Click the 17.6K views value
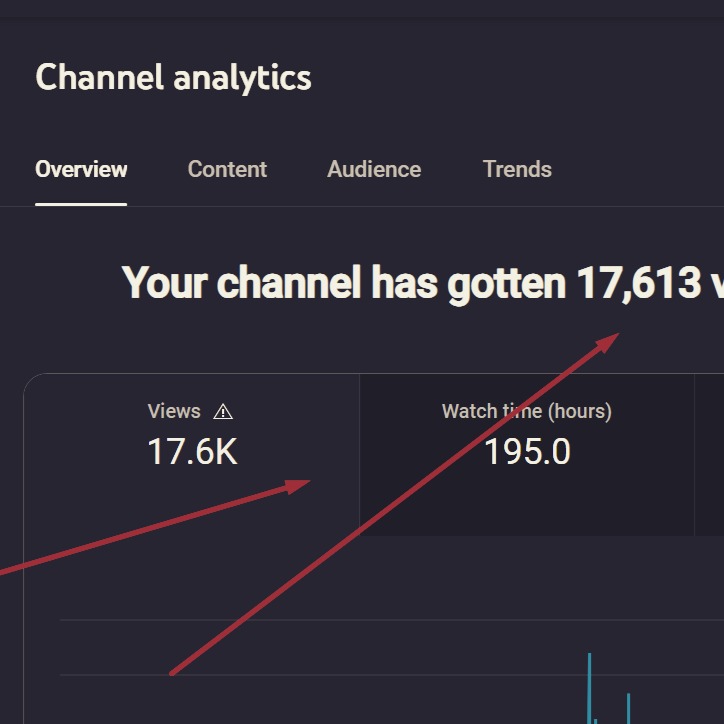The image size is (724, 724). (x=193, y=452)
